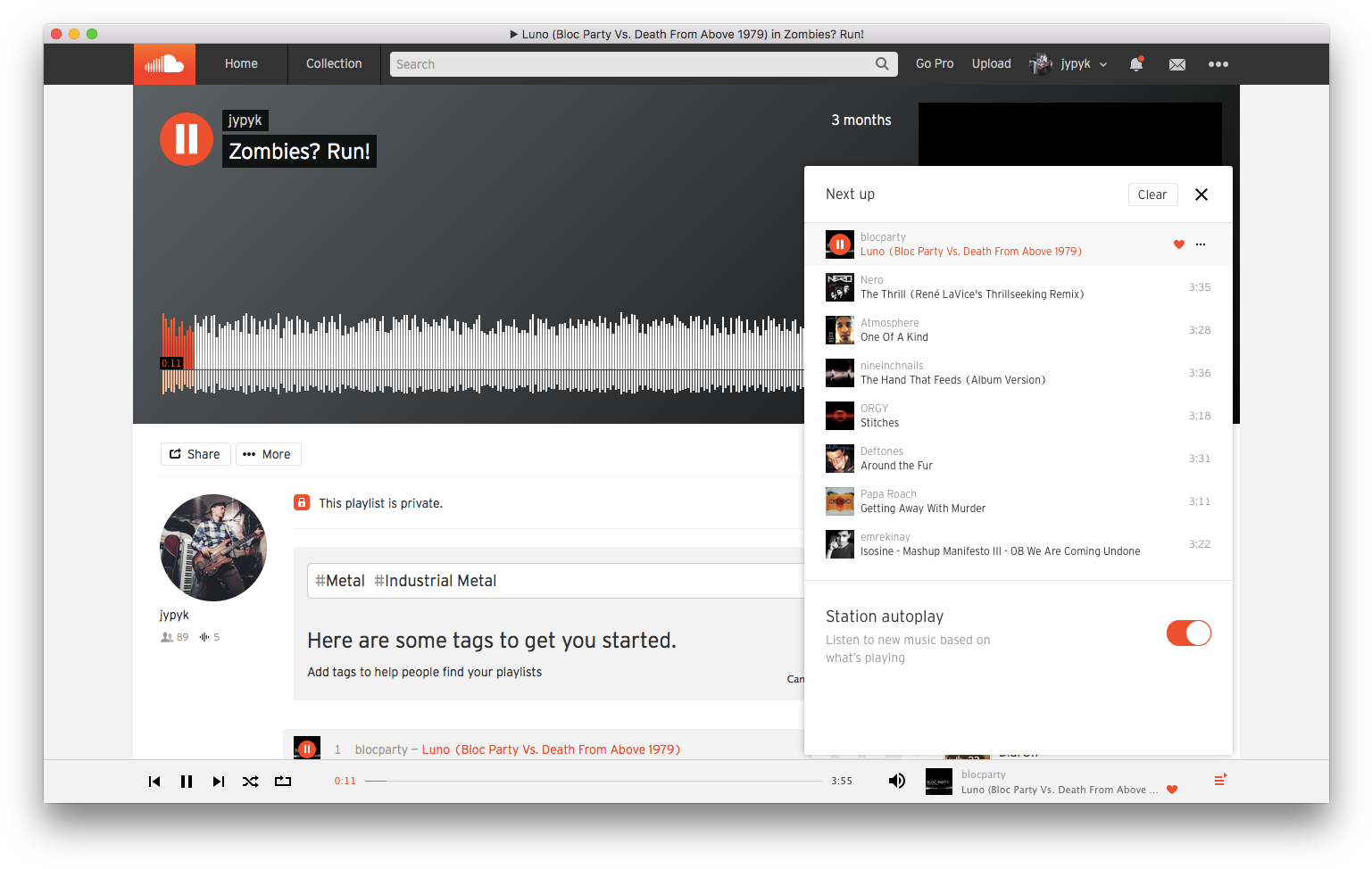Screen dimensions: 1372x869
Task: Open jypyk's profile avatar picture
Action: pos(213,548)
